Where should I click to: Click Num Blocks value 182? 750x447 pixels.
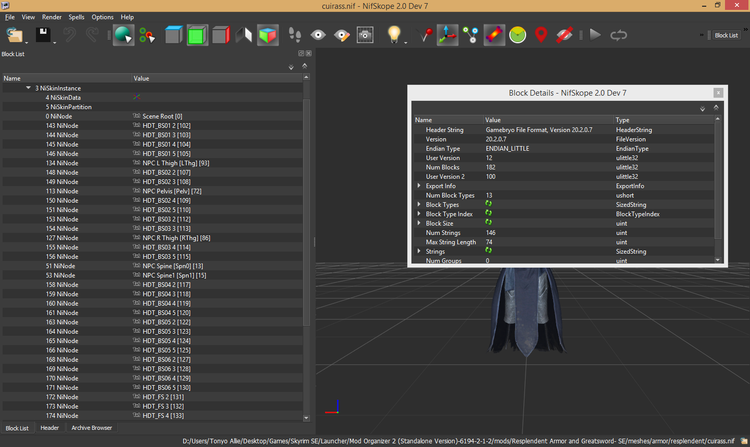[x=490, y=167]
